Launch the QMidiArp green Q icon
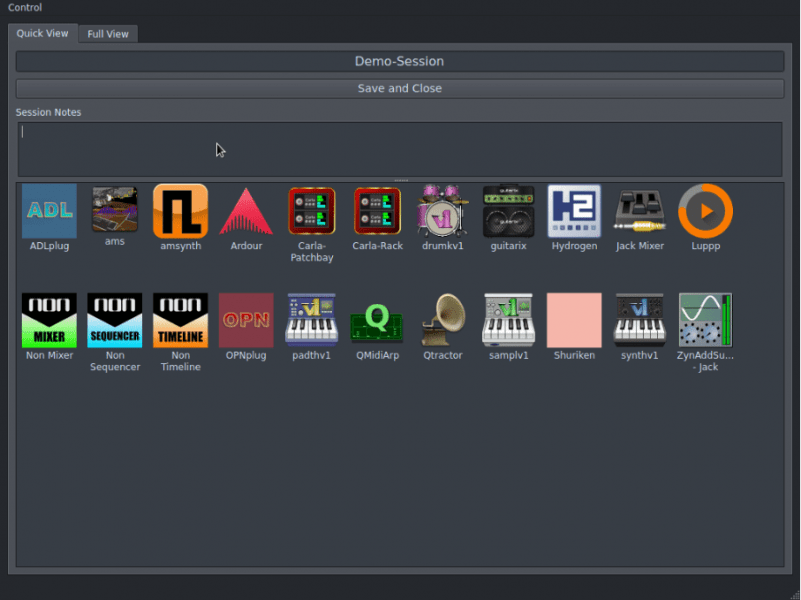Screen dimensions: 801x600 coord(377,322)
